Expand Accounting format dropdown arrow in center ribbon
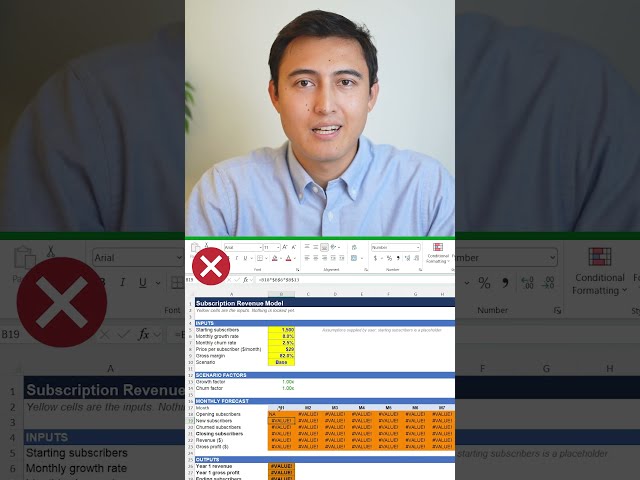The width and height of the screenshot is (640, 480). point(381,258)
